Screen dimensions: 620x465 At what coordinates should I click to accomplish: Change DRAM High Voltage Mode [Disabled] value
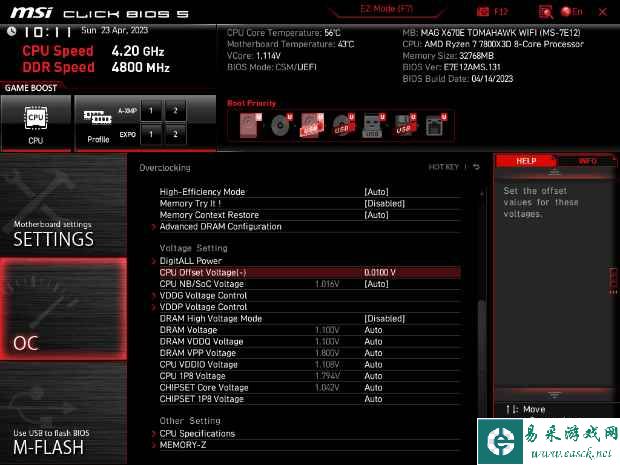(x=384, y=319)
